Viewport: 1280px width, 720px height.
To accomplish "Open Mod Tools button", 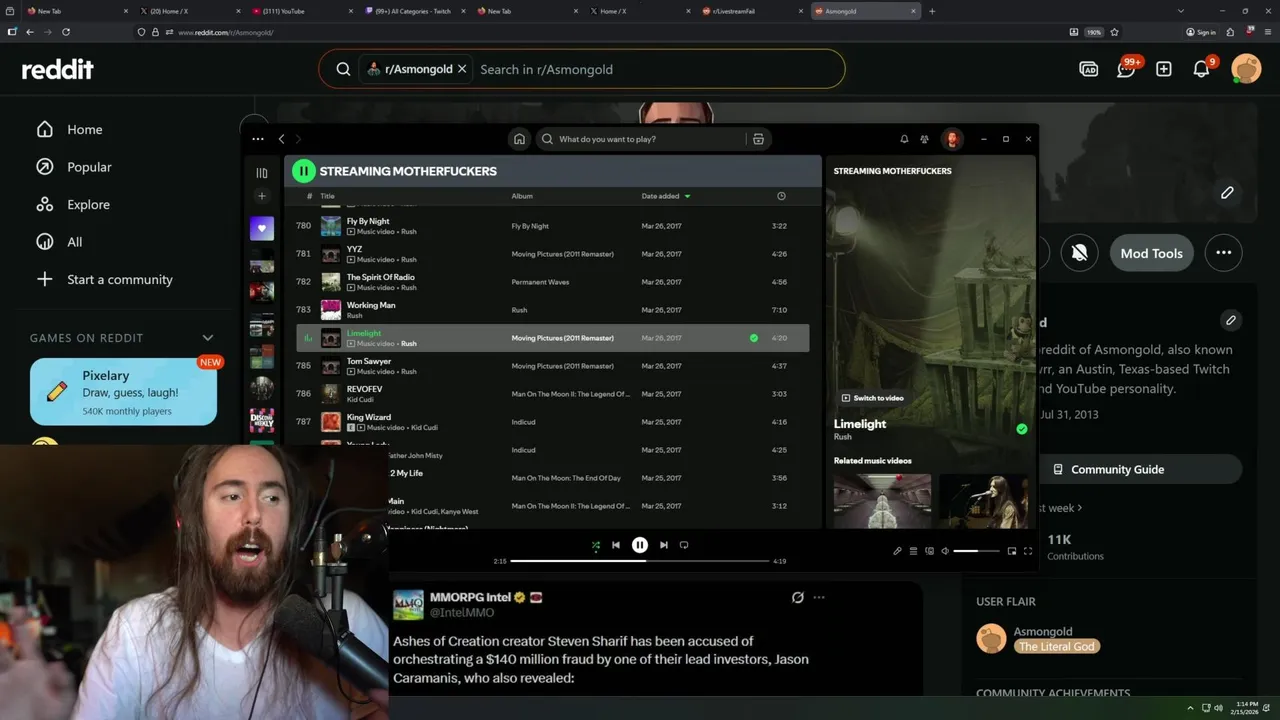I will (1151, 253).
